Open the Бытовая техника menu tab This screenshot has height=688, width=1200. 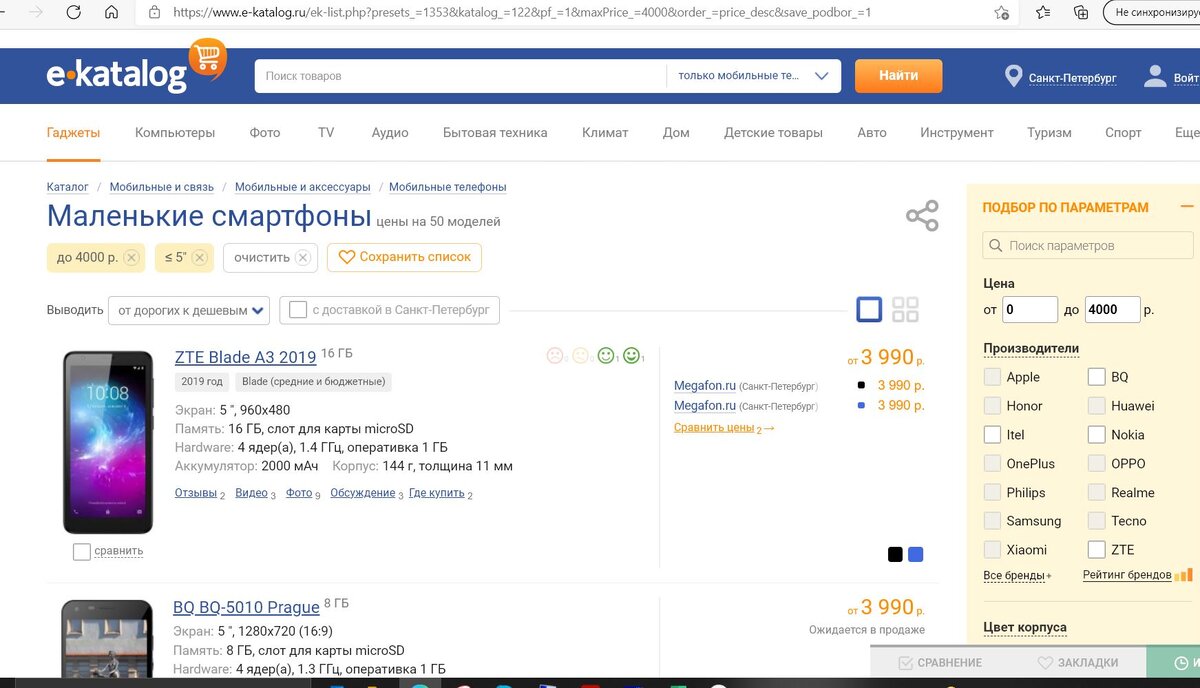[495, 132]
